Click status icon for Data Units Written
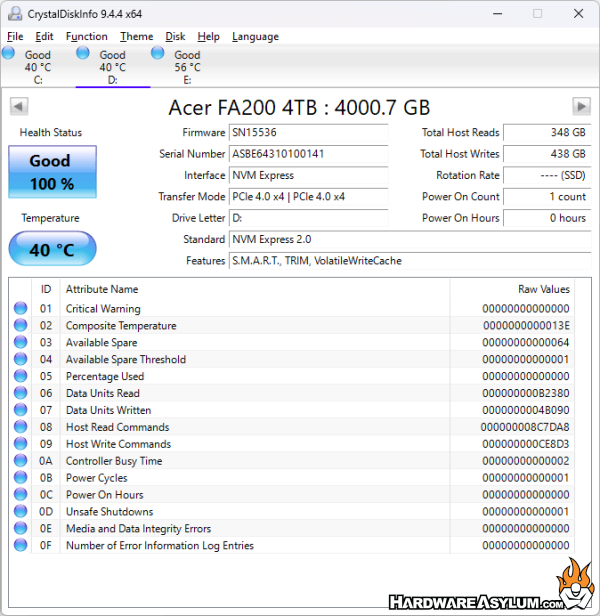 pos(20,410)
